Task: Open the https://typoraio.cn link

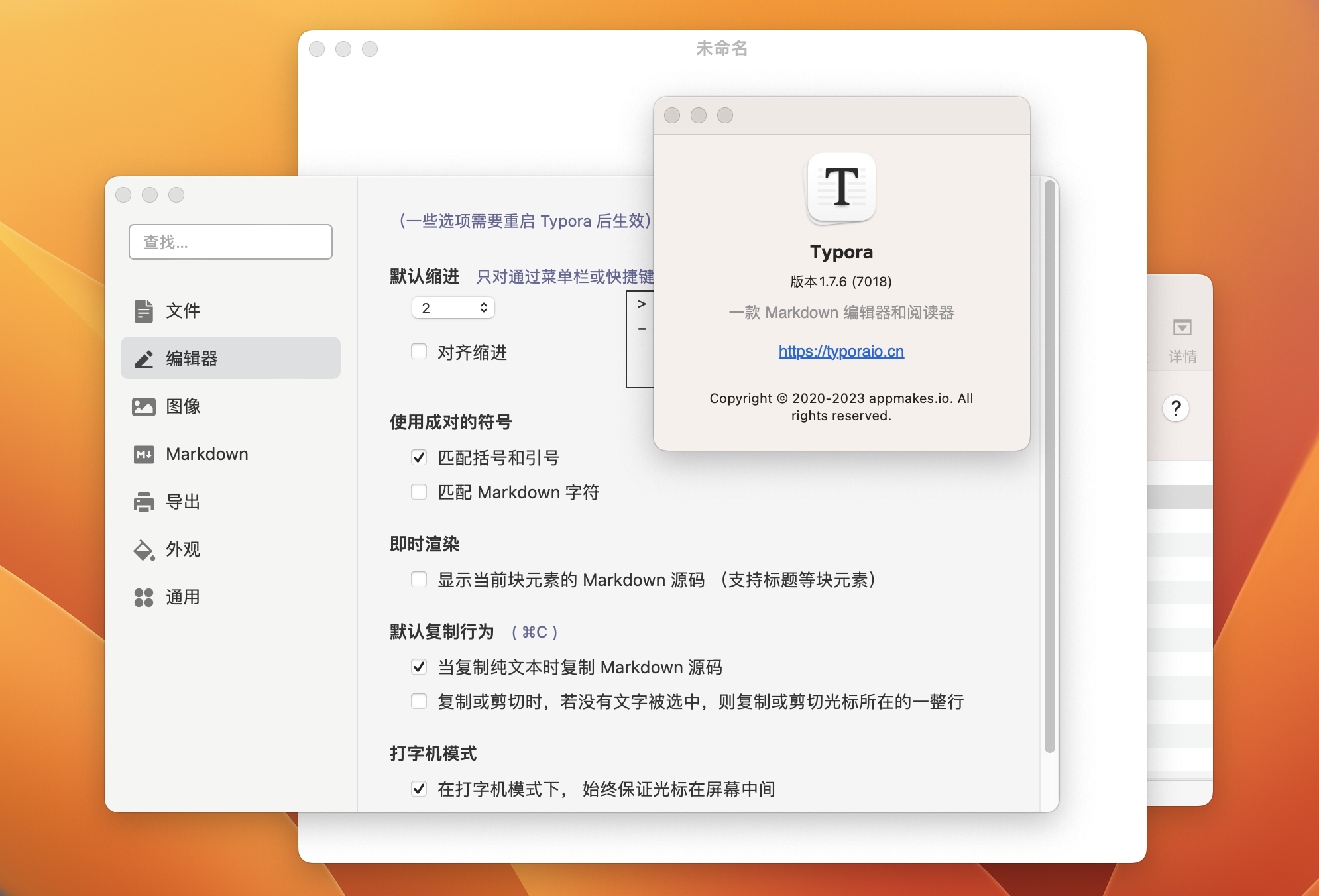Action: tap(841, 351)
